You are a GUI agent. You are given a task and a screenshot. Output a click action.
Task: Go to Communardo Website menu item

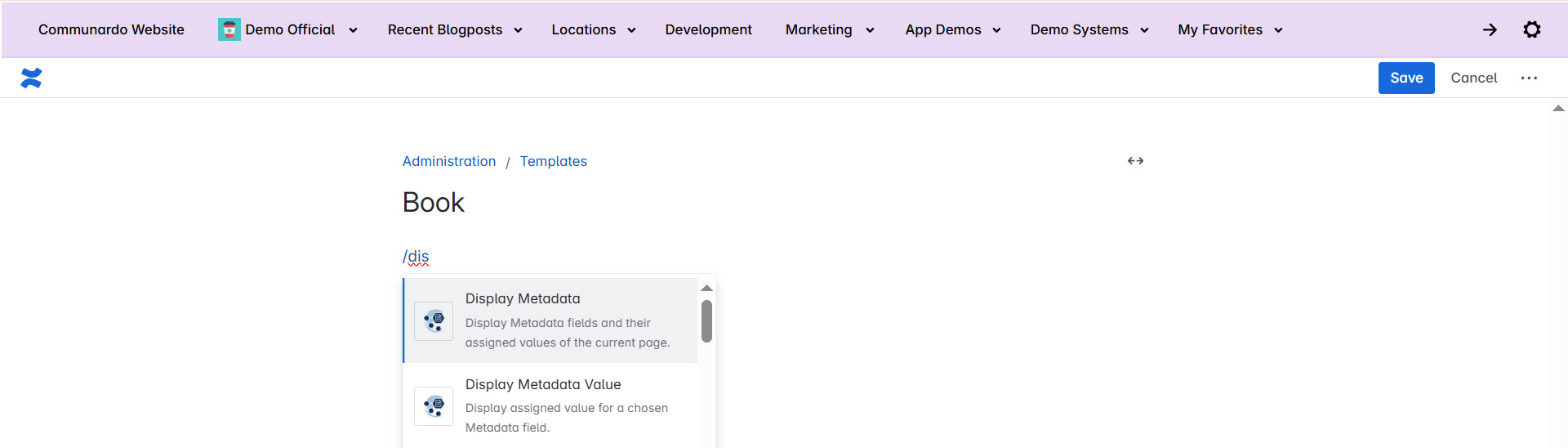(x=111, y=30)
